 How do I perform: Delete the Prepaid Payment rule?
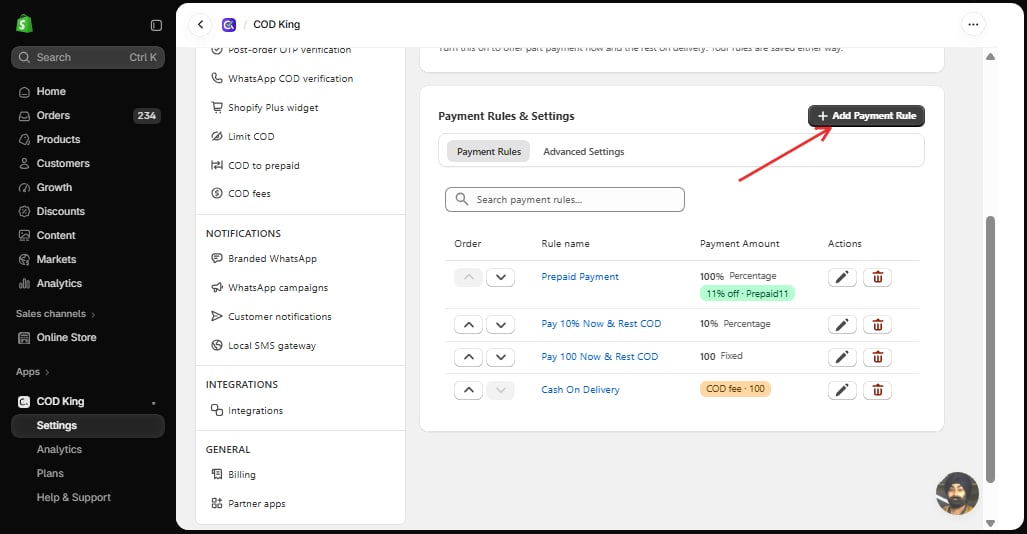pos(878,277)
